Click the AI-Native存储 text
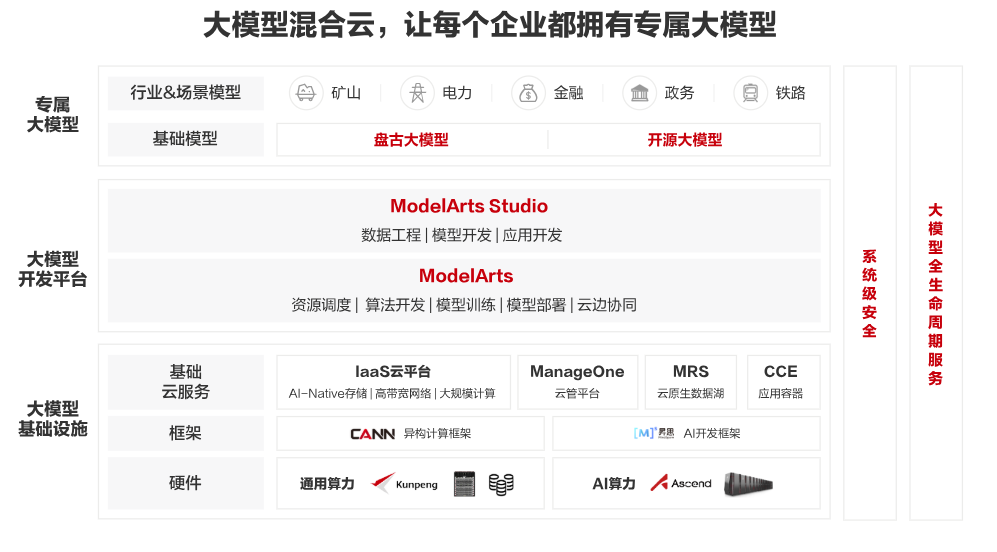 pos(328,394)
